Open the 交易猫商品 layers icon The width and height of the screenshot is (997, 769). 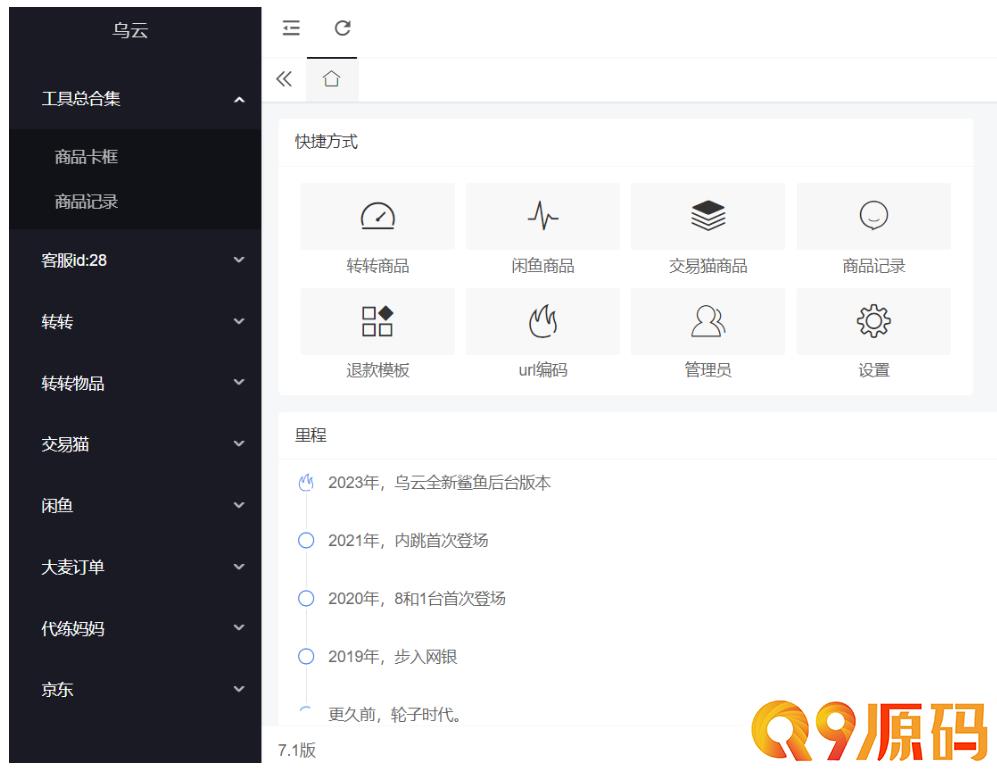(x=708, y=216)
